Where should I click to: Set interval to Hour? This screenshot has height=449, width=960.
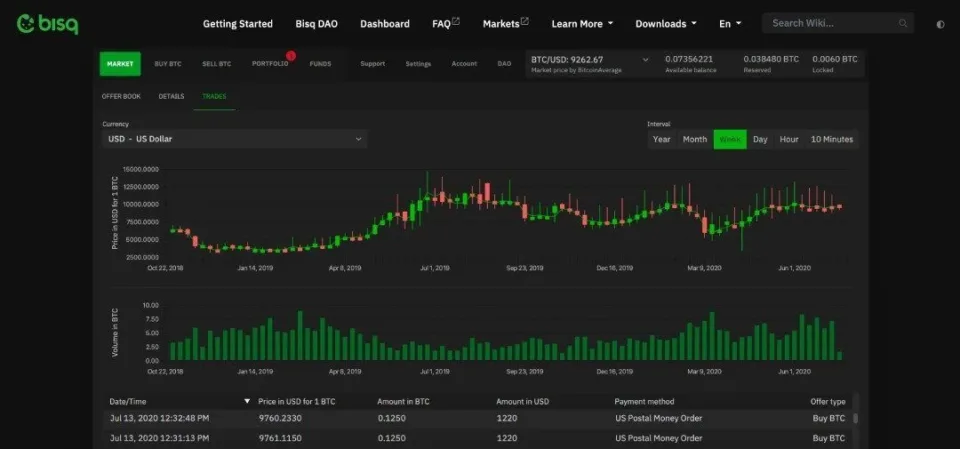[x=789, y=139]
